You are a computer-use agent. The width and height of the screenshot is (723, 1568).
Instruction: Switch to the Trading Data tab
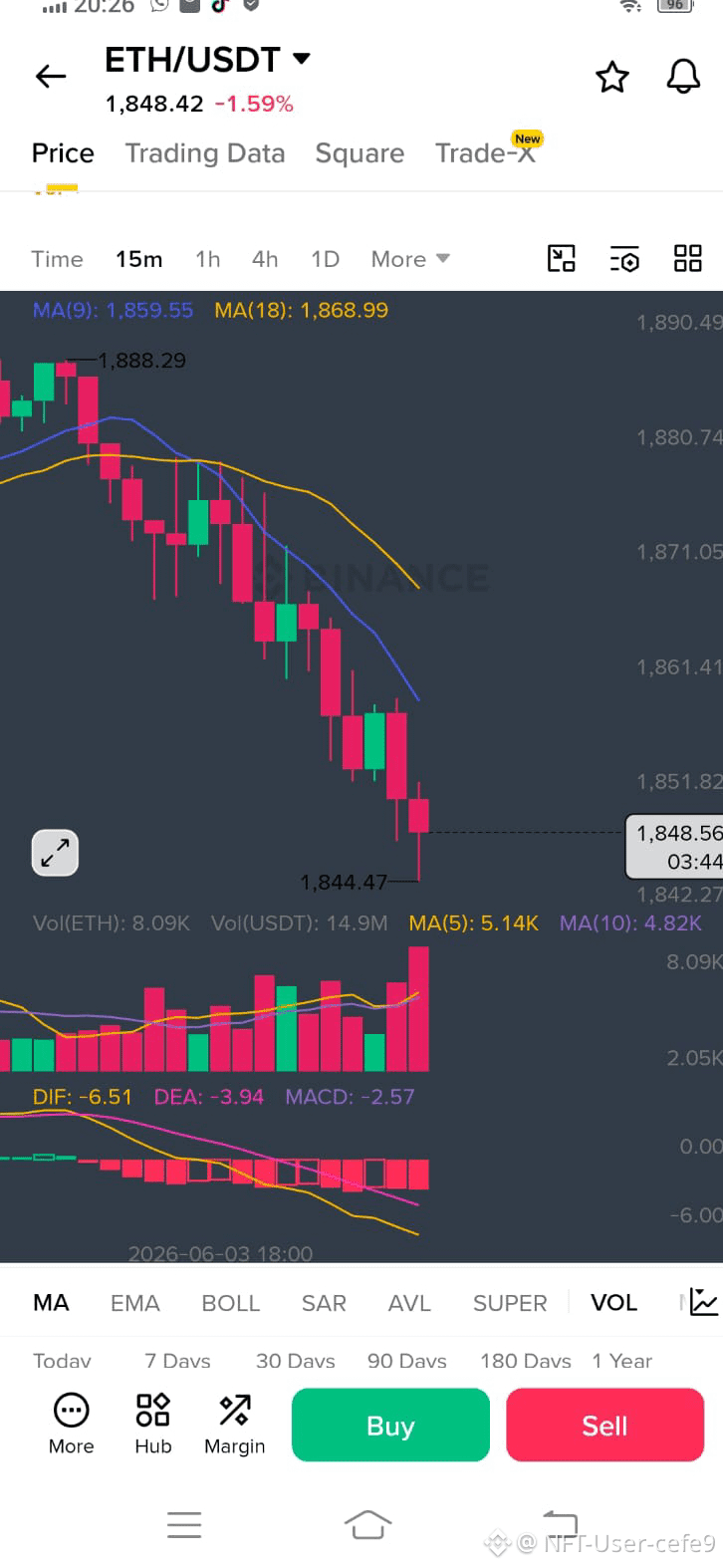(205, 153)
